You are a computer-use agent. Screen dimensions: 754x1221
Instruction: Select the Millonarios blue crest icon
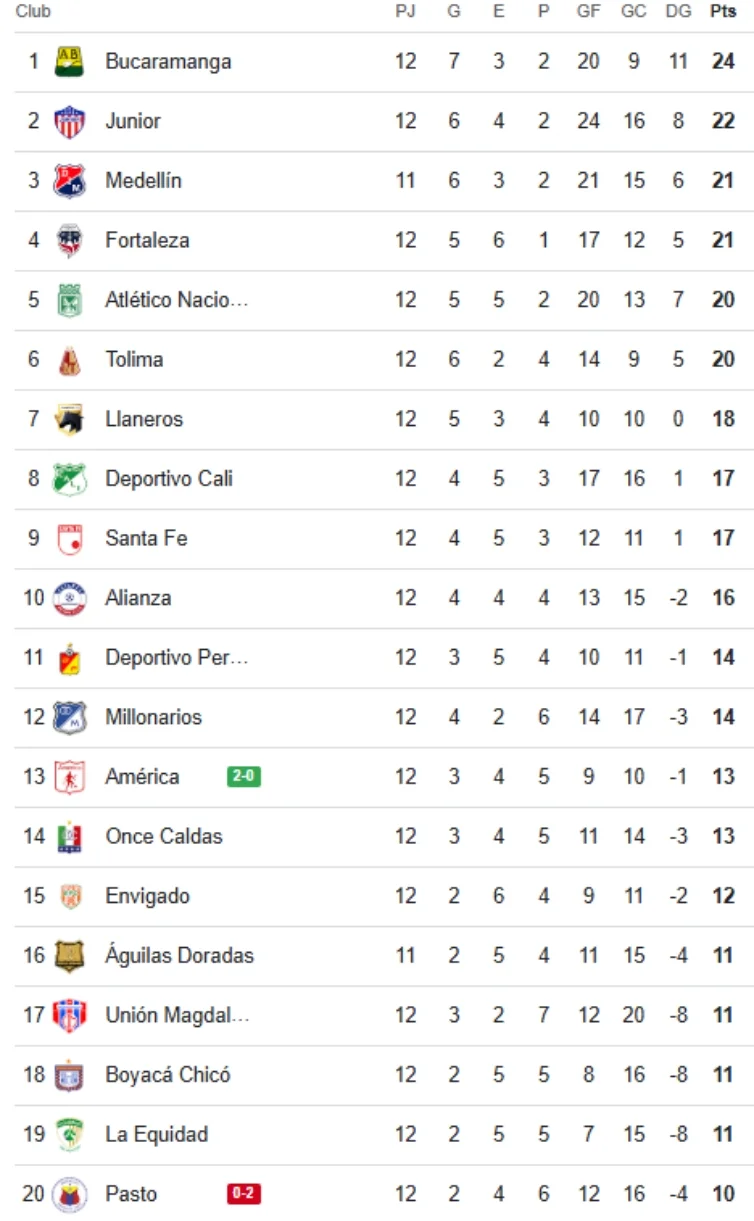69,717
